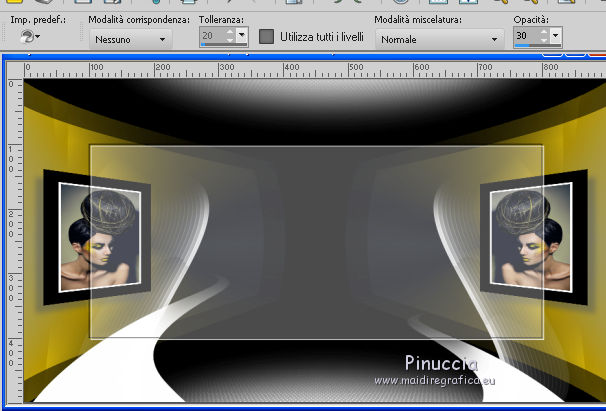Decrease Opacità with the down stepper arrow
This screenshot has height=411, width=606.
[544, 39]
